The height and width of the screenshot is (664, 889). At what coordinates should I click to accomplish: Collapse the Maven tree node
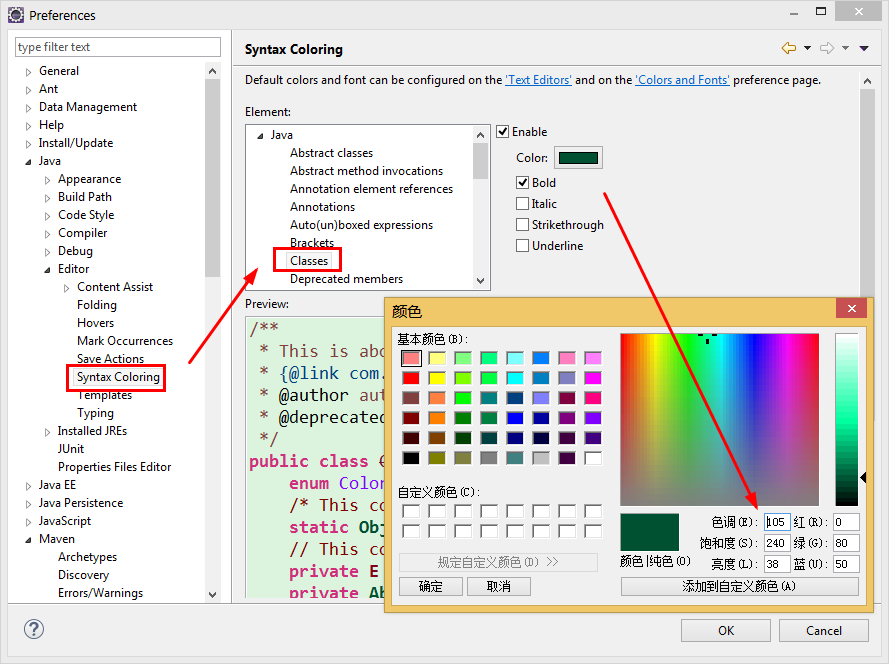coord(28,540)
